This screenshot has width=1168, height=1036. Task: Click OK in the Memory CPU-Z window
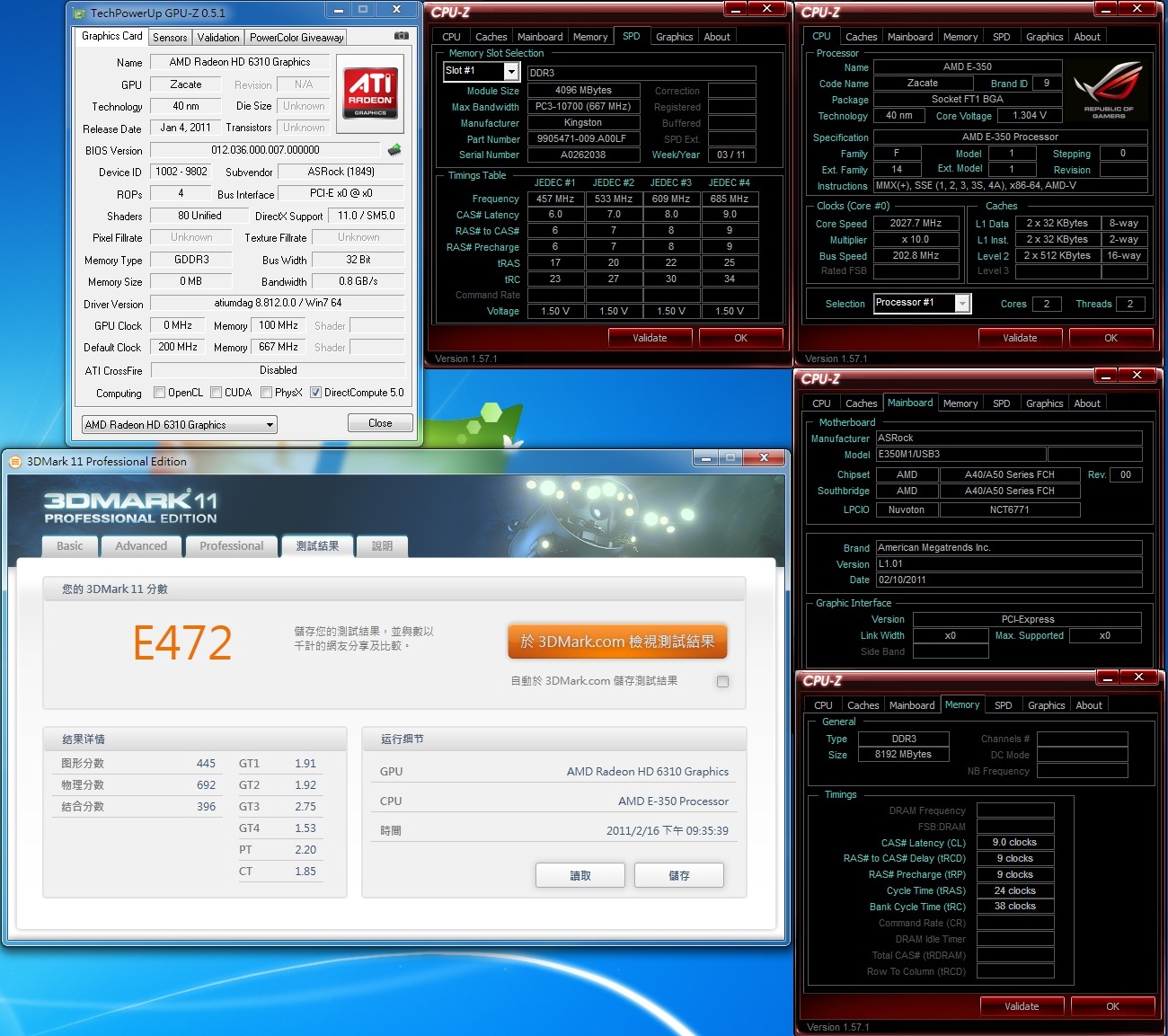click(1112, 1006)
